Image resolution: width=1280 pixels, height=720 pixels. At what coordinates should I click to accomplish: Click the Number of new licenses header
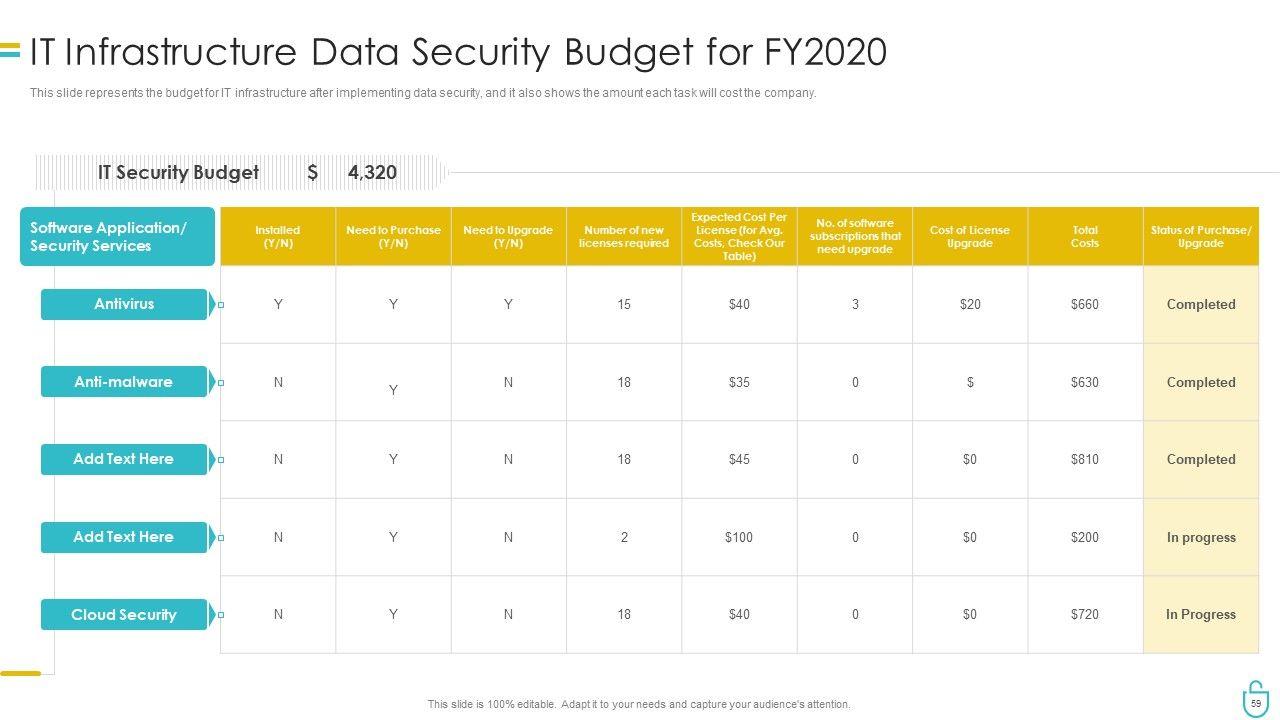[x=624, y=237]
